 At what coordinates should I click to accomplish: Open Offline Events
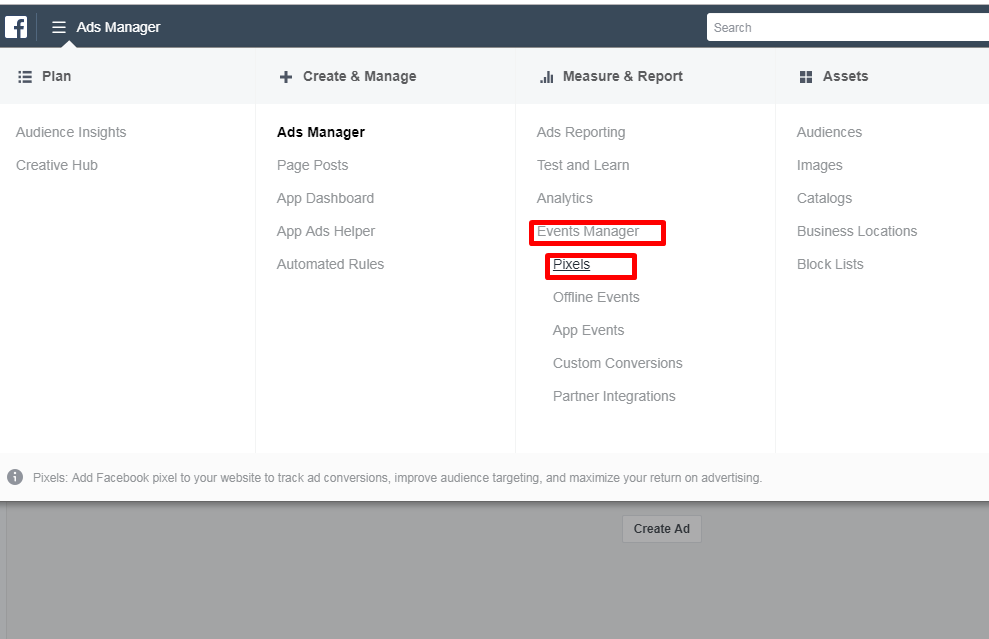596,297
